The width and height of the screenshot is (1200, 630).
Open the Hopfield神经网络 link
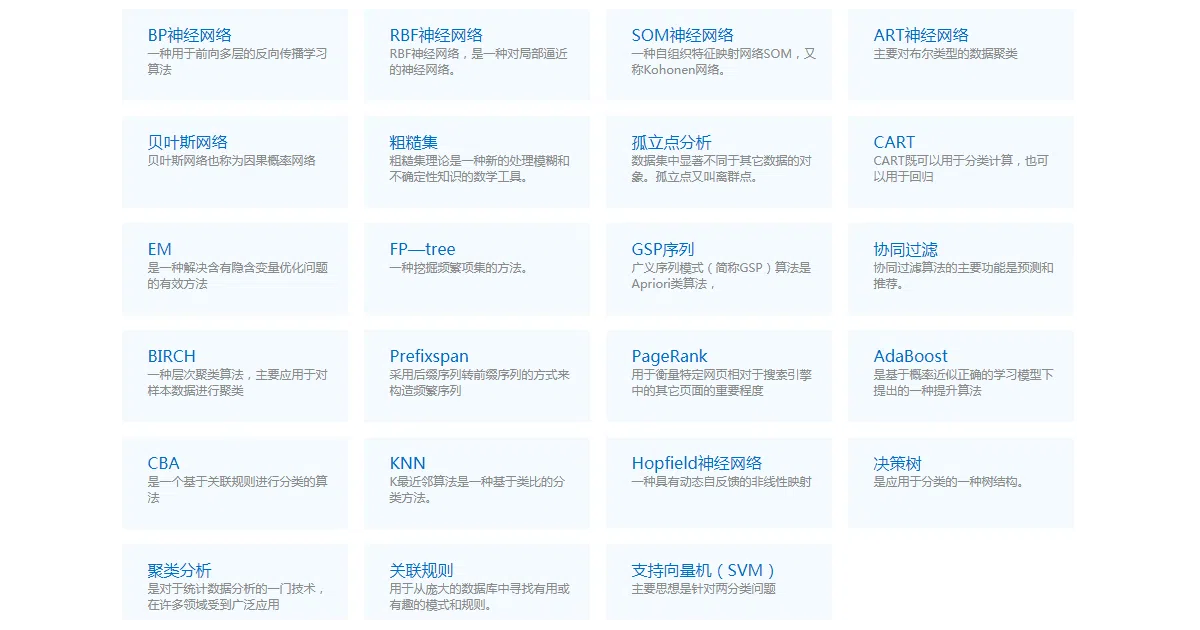[697, 463]
